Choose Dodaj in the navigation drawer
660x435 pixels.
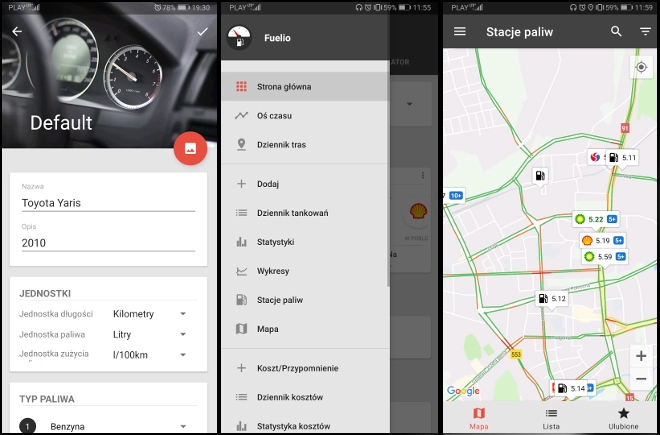pos(305,184)
